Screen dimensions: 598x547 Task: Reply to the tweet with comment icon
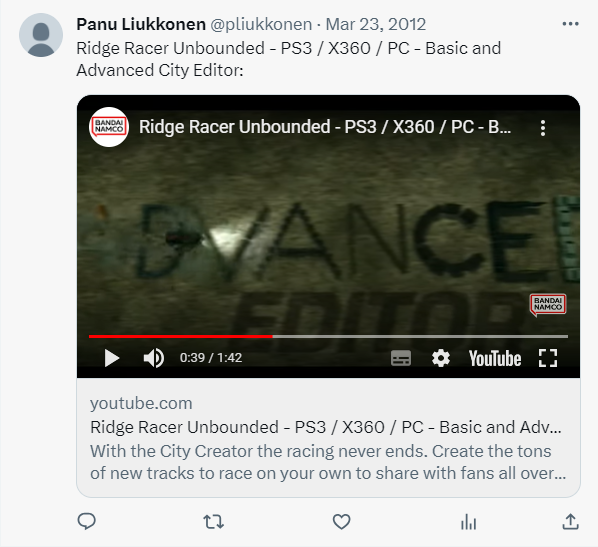pyautogui.click(x=87, y=521)
